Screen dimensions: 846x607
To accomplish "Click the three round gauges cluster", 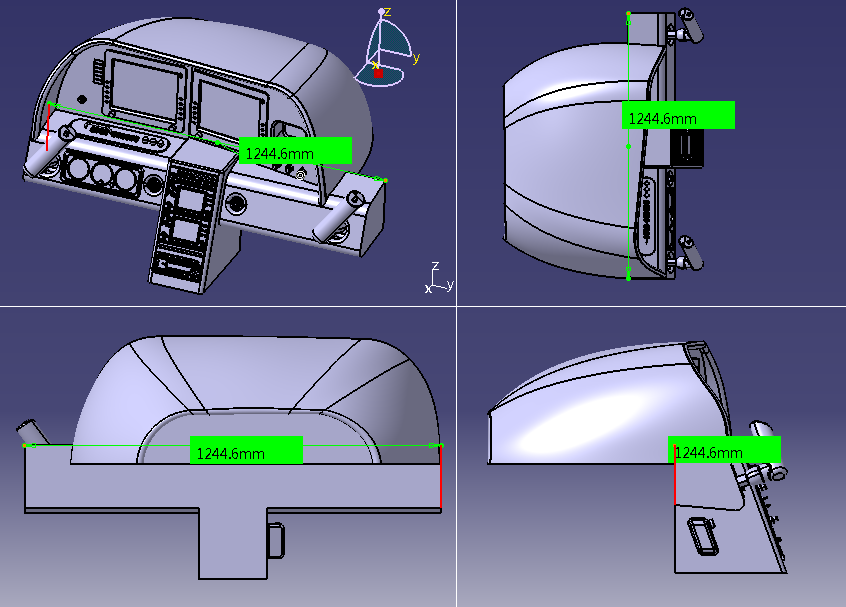I will pyautogui.click(x=101, y=174).
